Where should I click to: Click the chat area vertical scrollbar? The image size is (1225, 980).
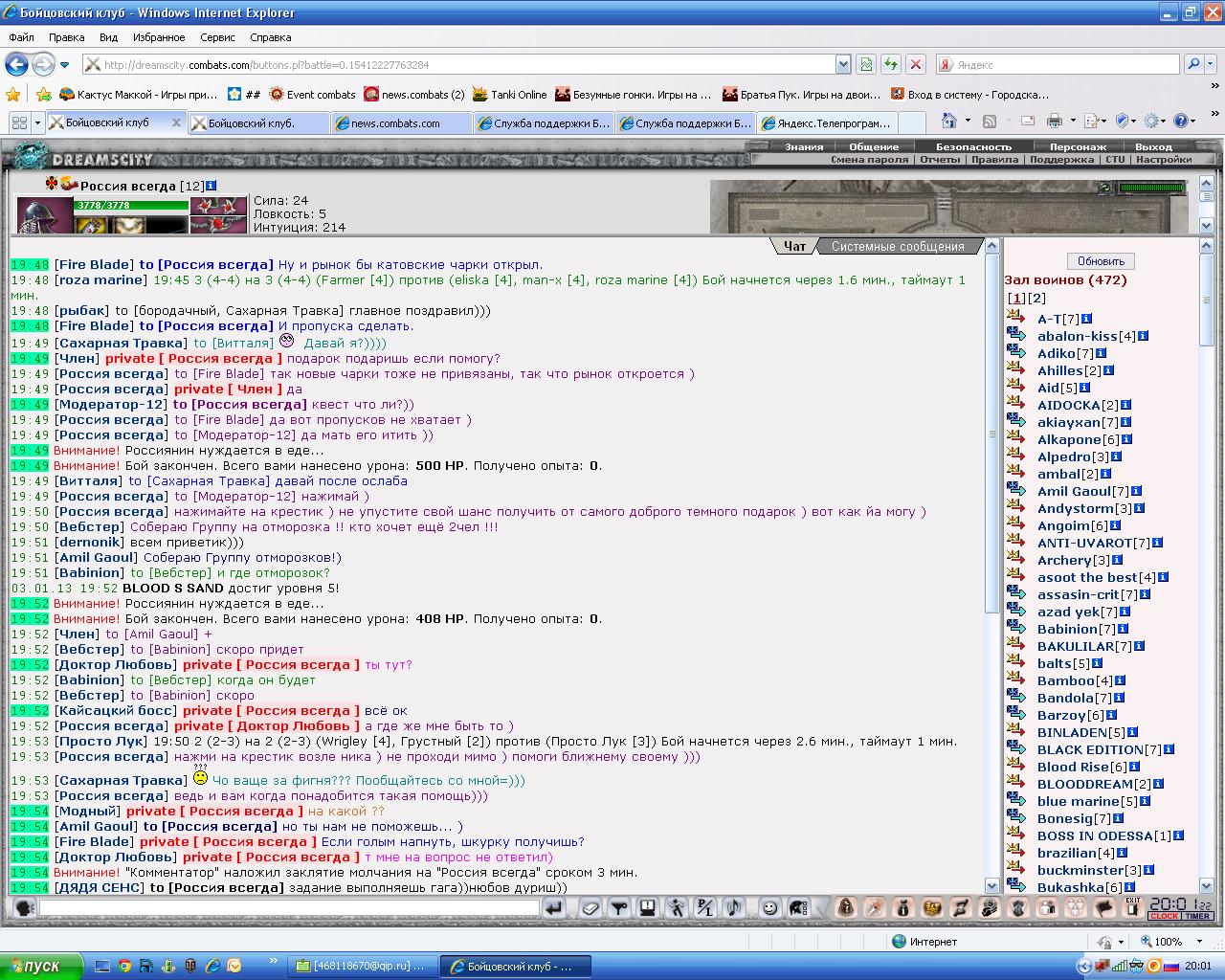tap(992, 565)
